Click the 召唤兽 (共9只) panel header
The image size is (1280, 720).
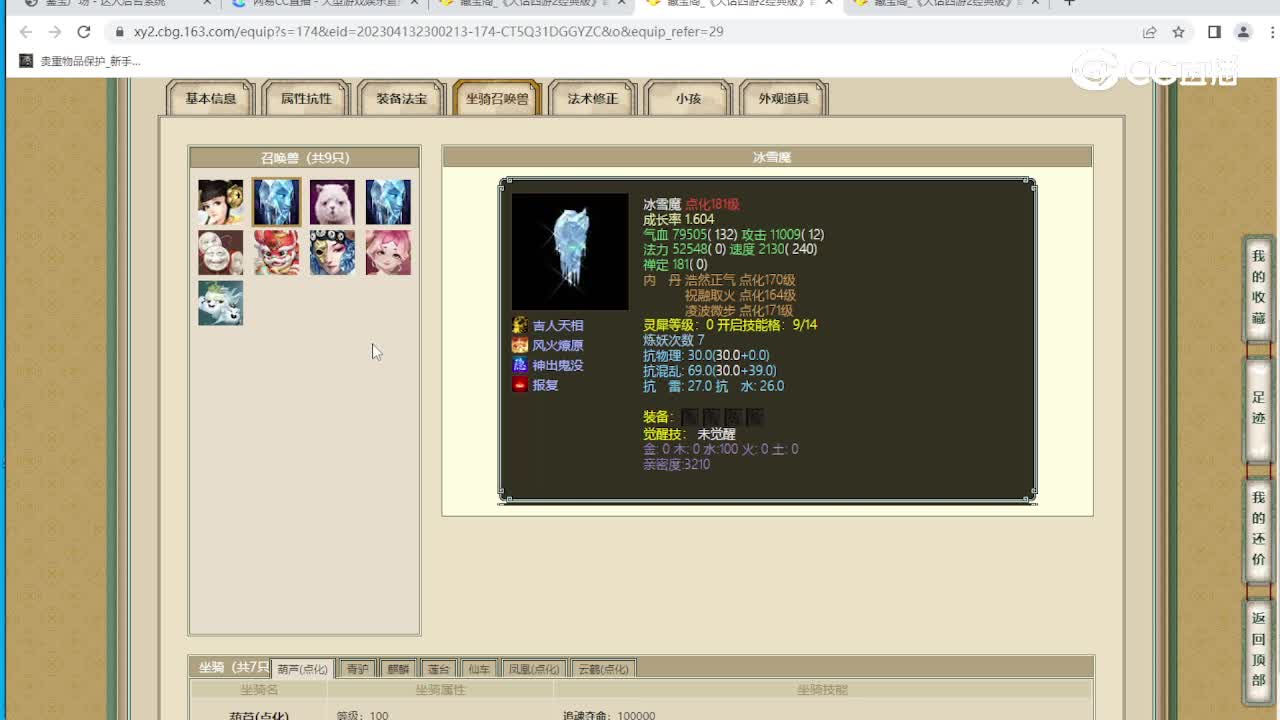(305, 158)
